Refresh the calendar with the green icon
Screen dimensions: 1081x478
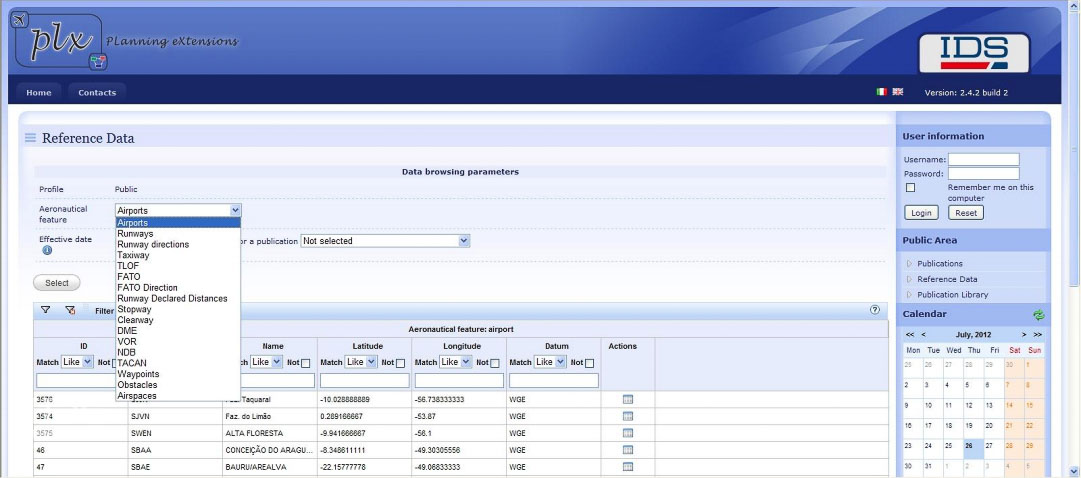pos(1038,315)
